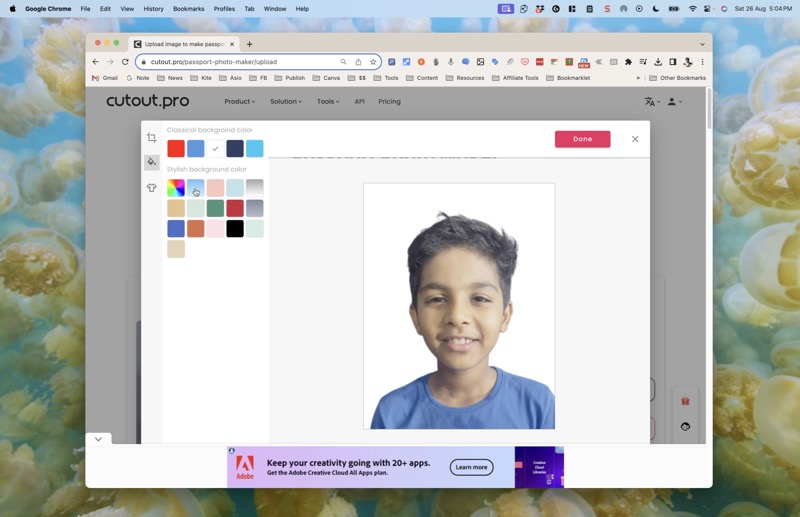800x517 pixels.
Task: Go to the Pricing page
Action: pyautogui.click(x=389, y=102)
